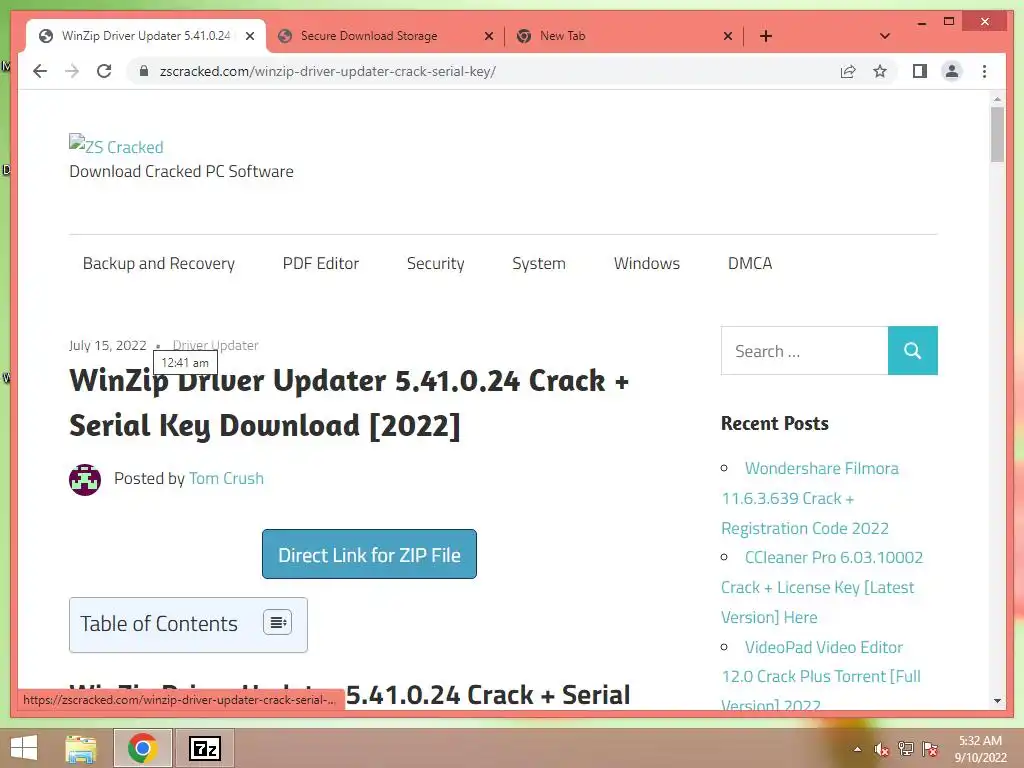Open the VideoPad Video Editor 12.0 post
1024x768 pixels.
[821, 675]
